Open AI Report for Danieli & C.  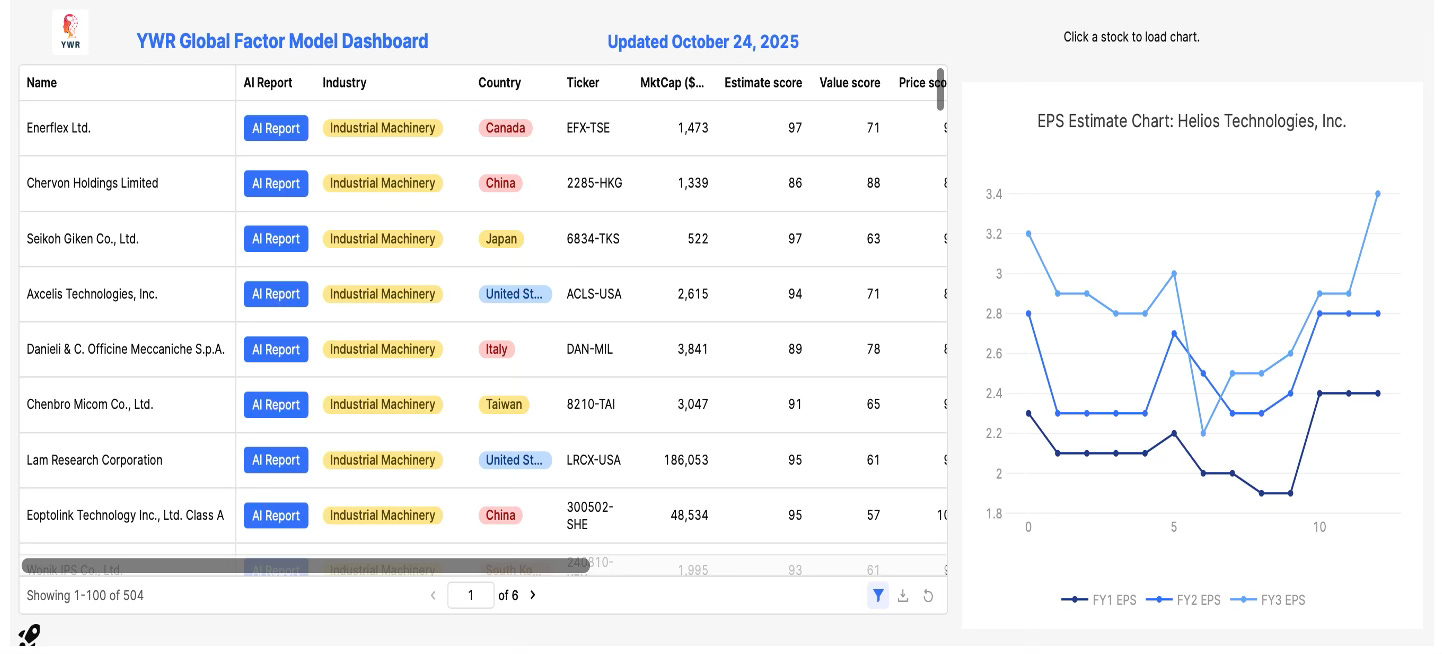click(x=276, y=349)
